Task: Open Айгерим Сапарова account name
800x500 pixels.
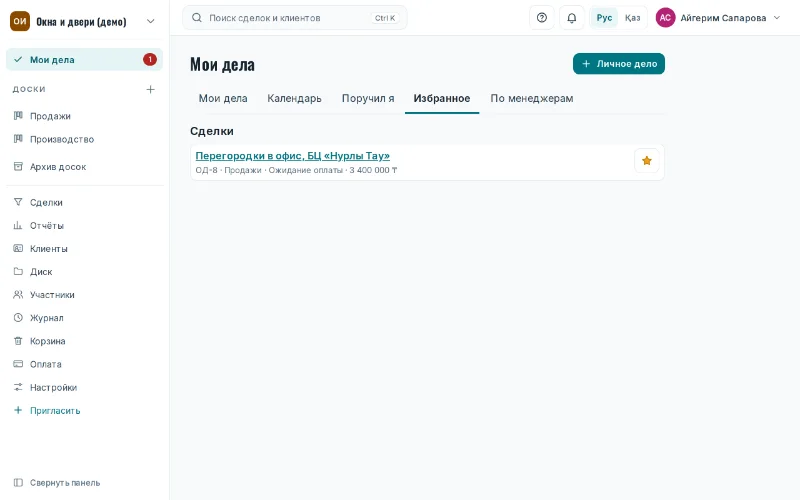Action: 723,18
